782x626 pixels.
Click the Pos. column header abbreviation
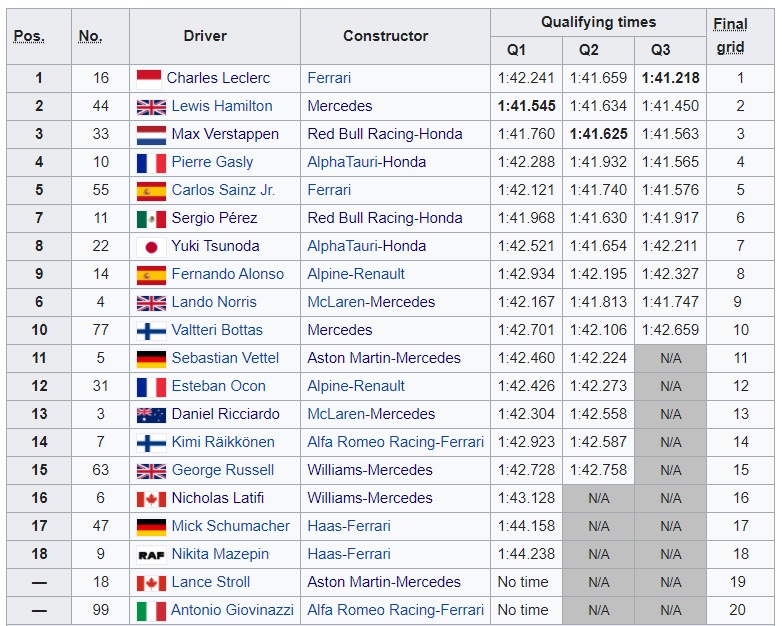tap(29, 36)
